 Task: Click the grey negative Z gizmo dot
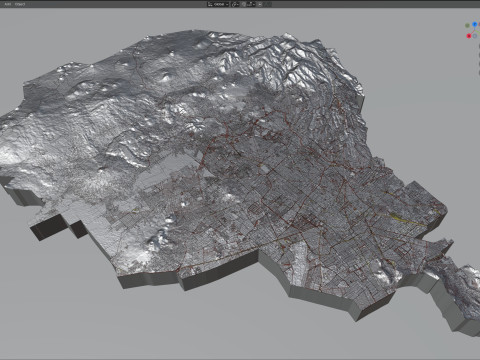pos(475,36)
